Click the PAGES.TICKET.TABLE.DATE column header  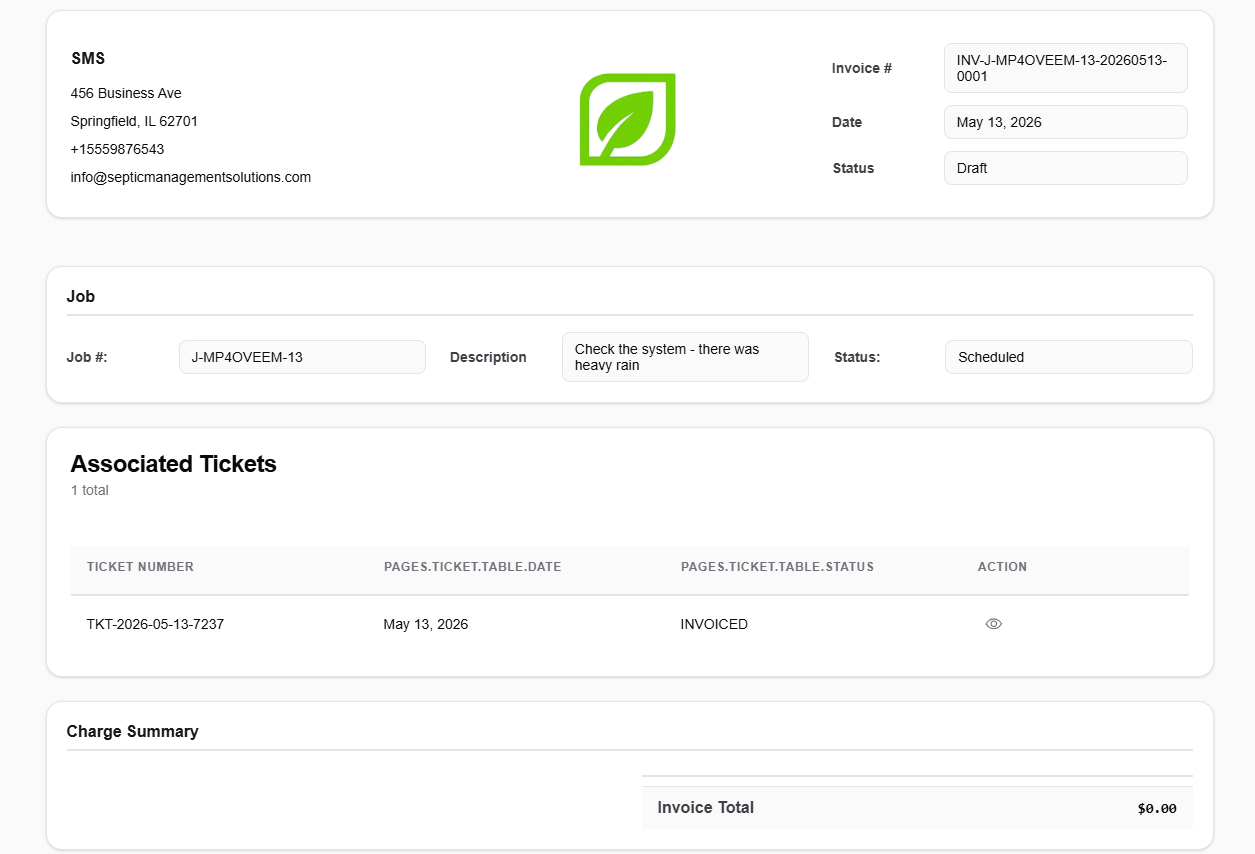(472, 567)
